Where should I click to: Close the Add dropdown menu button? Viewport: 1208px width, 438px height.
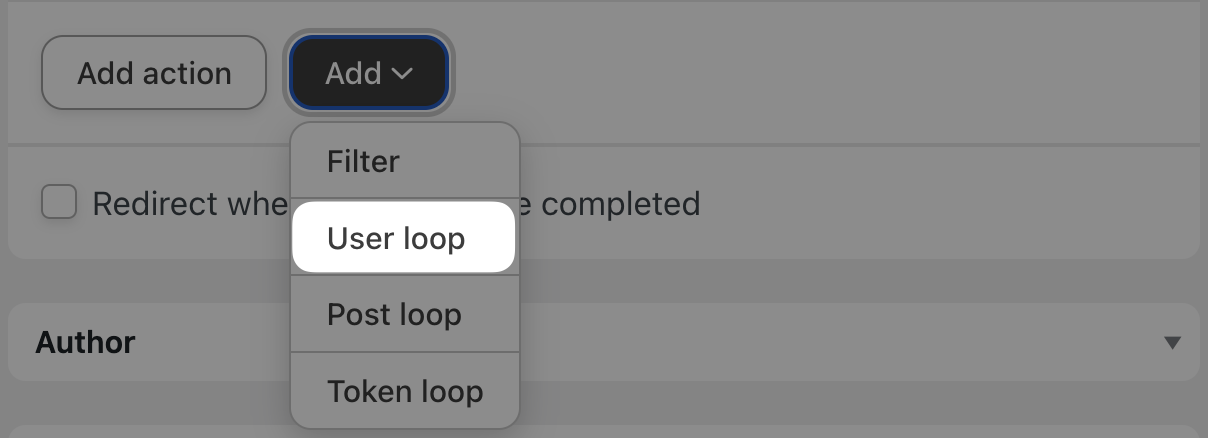tap(369, 73)
